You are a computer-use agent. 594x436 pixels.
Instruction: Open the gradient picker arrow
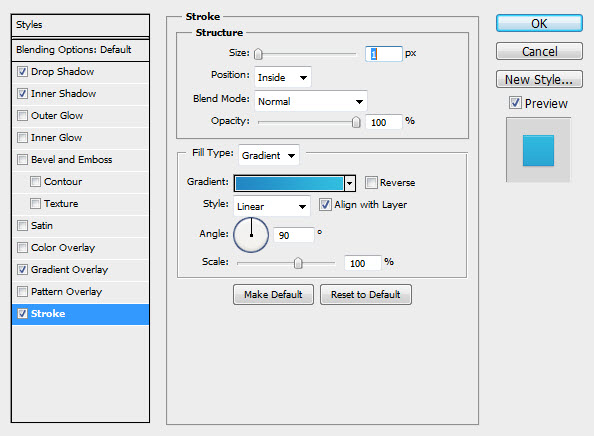pyautogui.click(x=350, y=183)
